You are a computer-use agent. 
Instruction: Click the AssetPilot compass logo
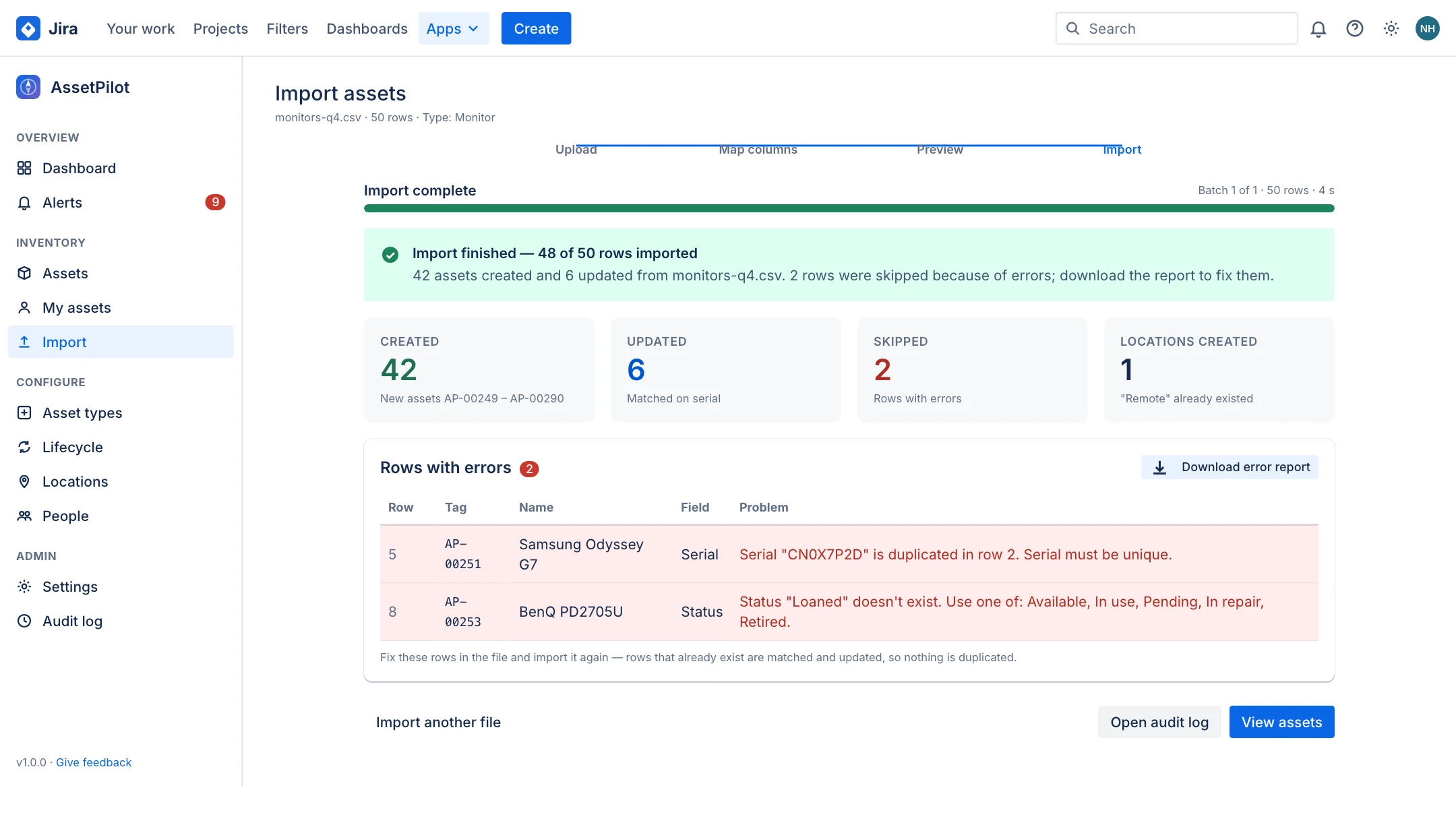[28, 87]
